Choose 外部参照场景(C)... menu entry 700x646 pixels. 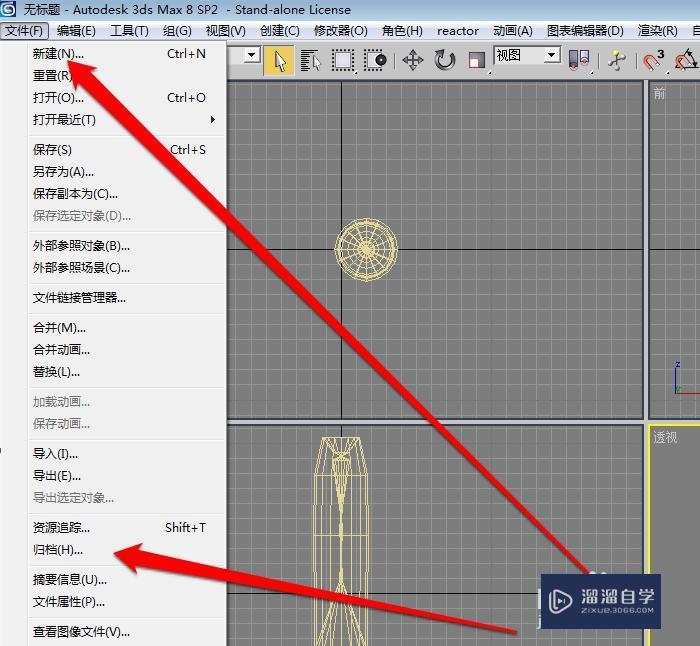pos(127,268)
